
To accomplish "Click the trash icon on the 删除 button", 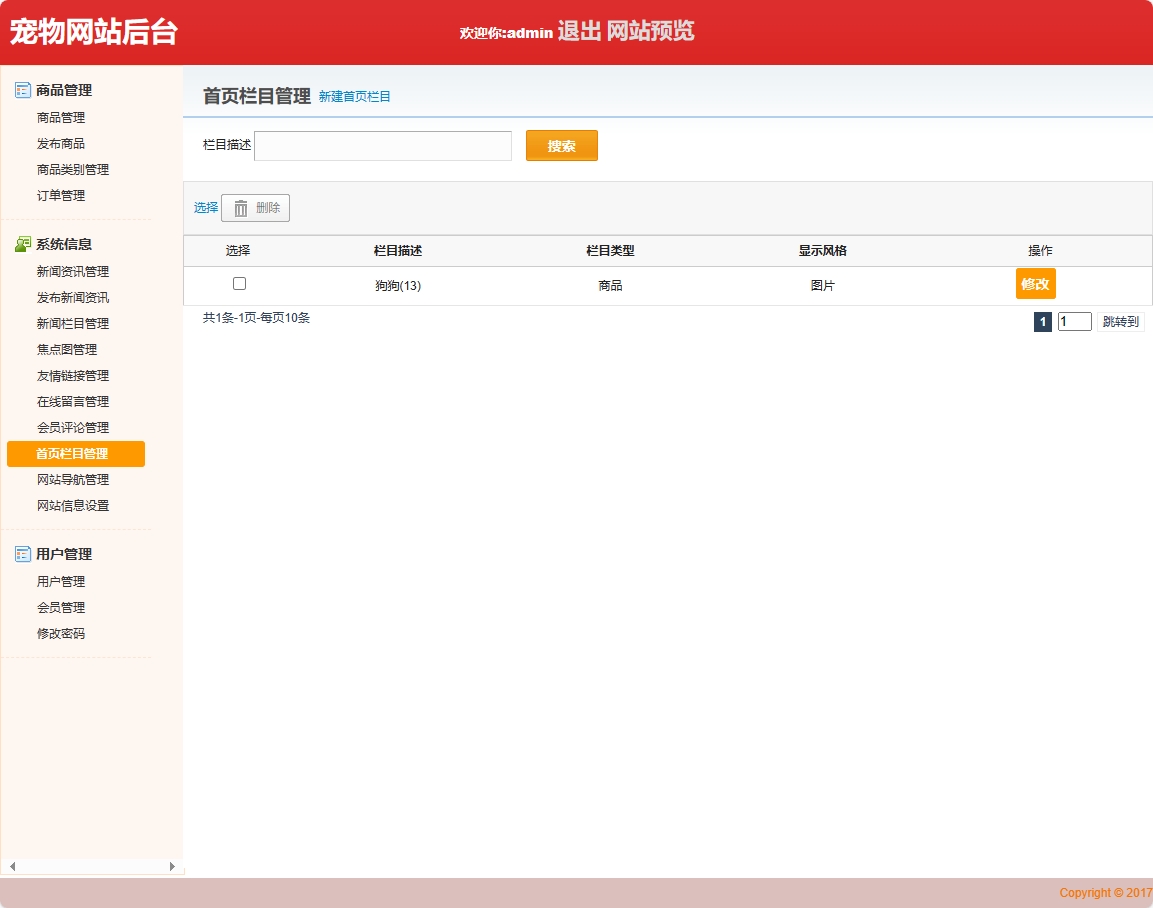I will coord(240,207).
